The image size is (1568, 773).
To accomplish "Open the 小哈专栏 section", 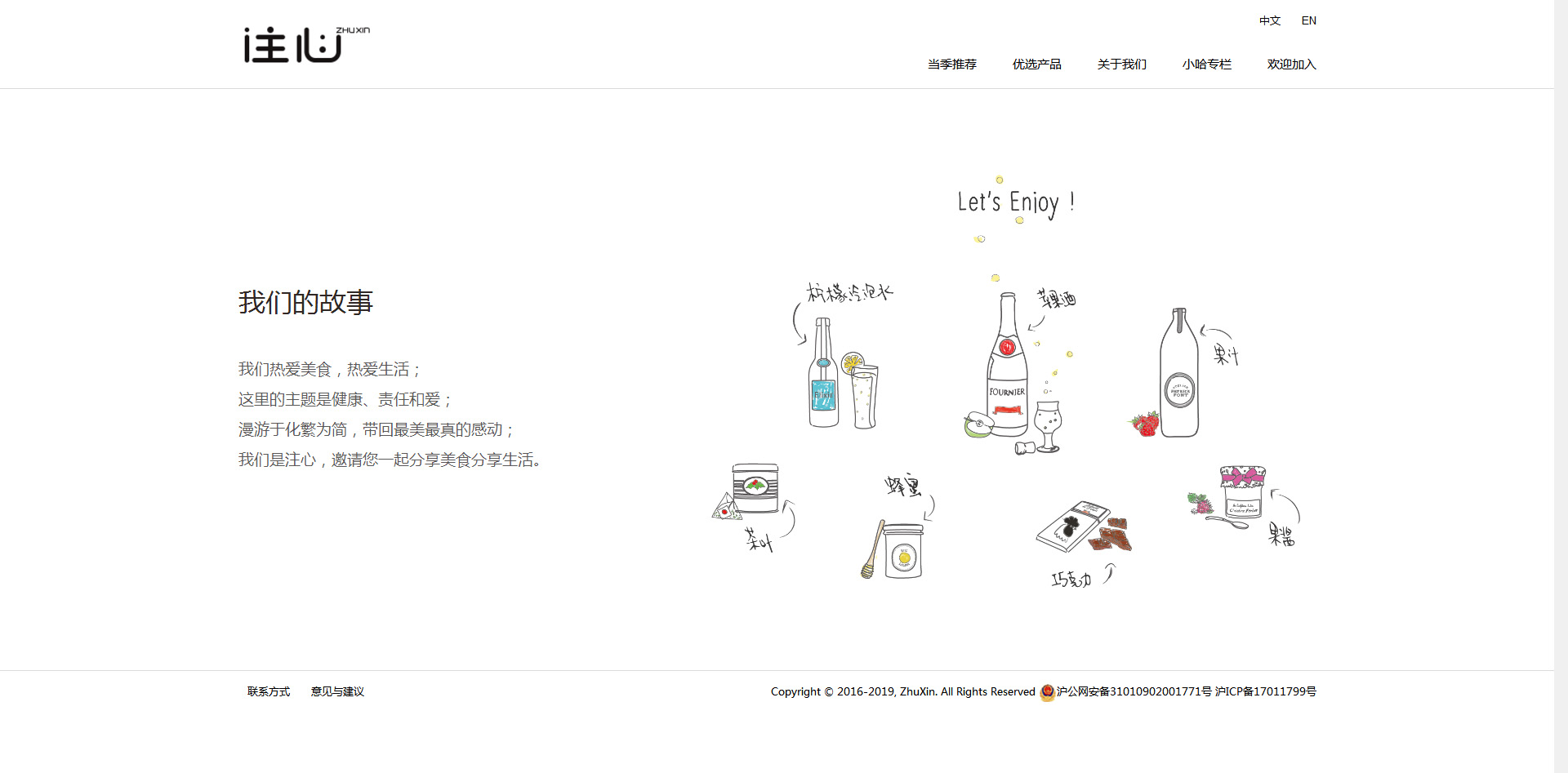I will (1206, 64).
